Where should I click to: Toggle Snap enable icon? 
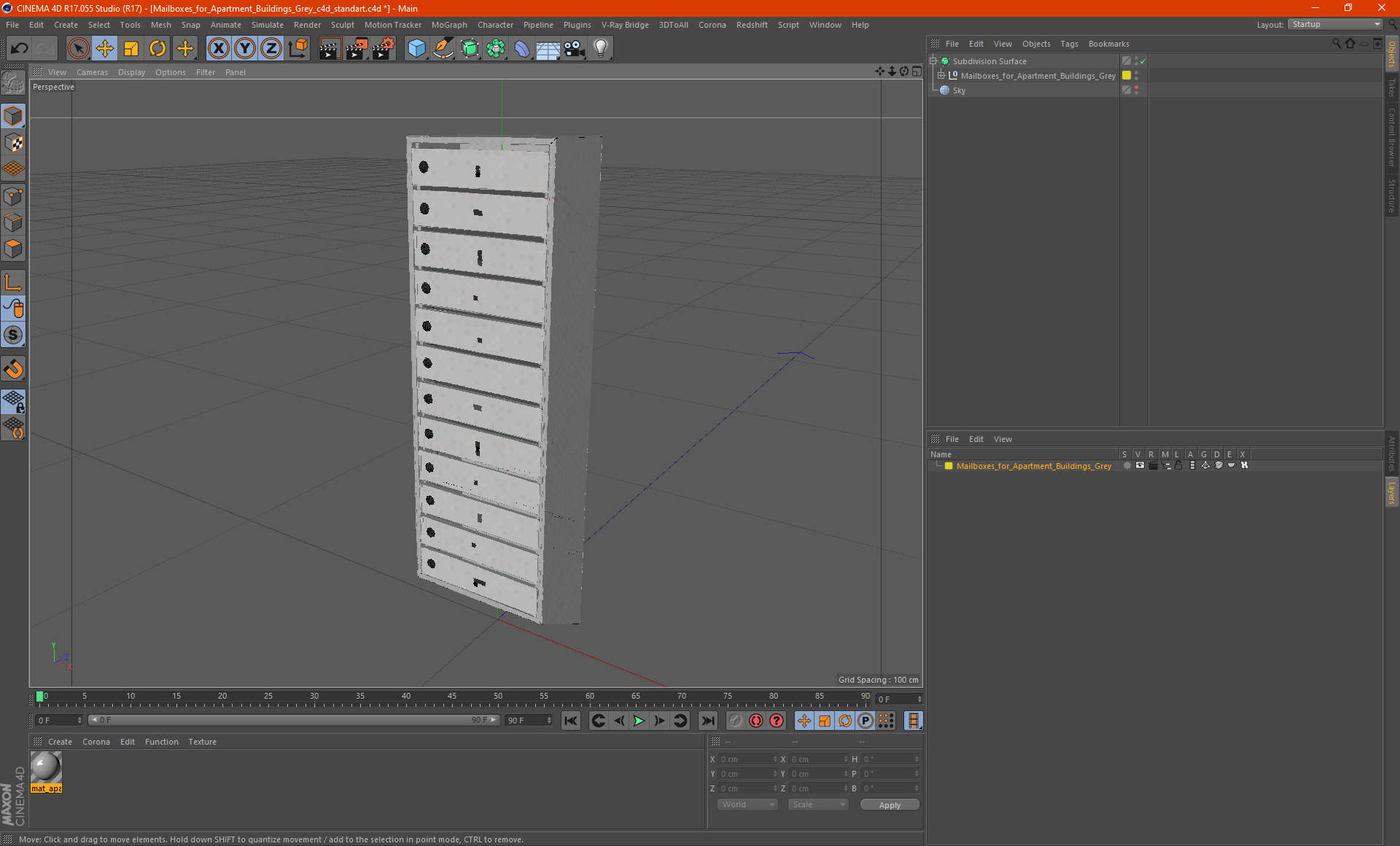point(13,335)
